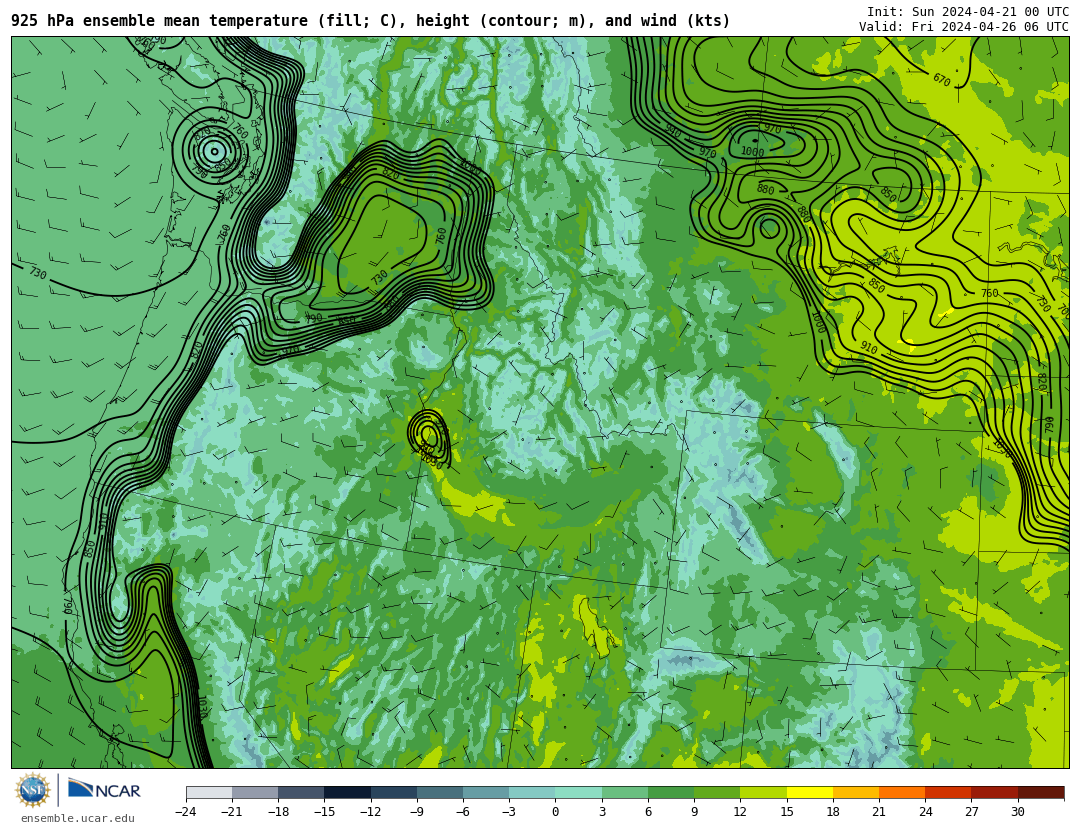
Task: Click the 12 to 15 colorbar swatch
Action: tap(763, 792)
